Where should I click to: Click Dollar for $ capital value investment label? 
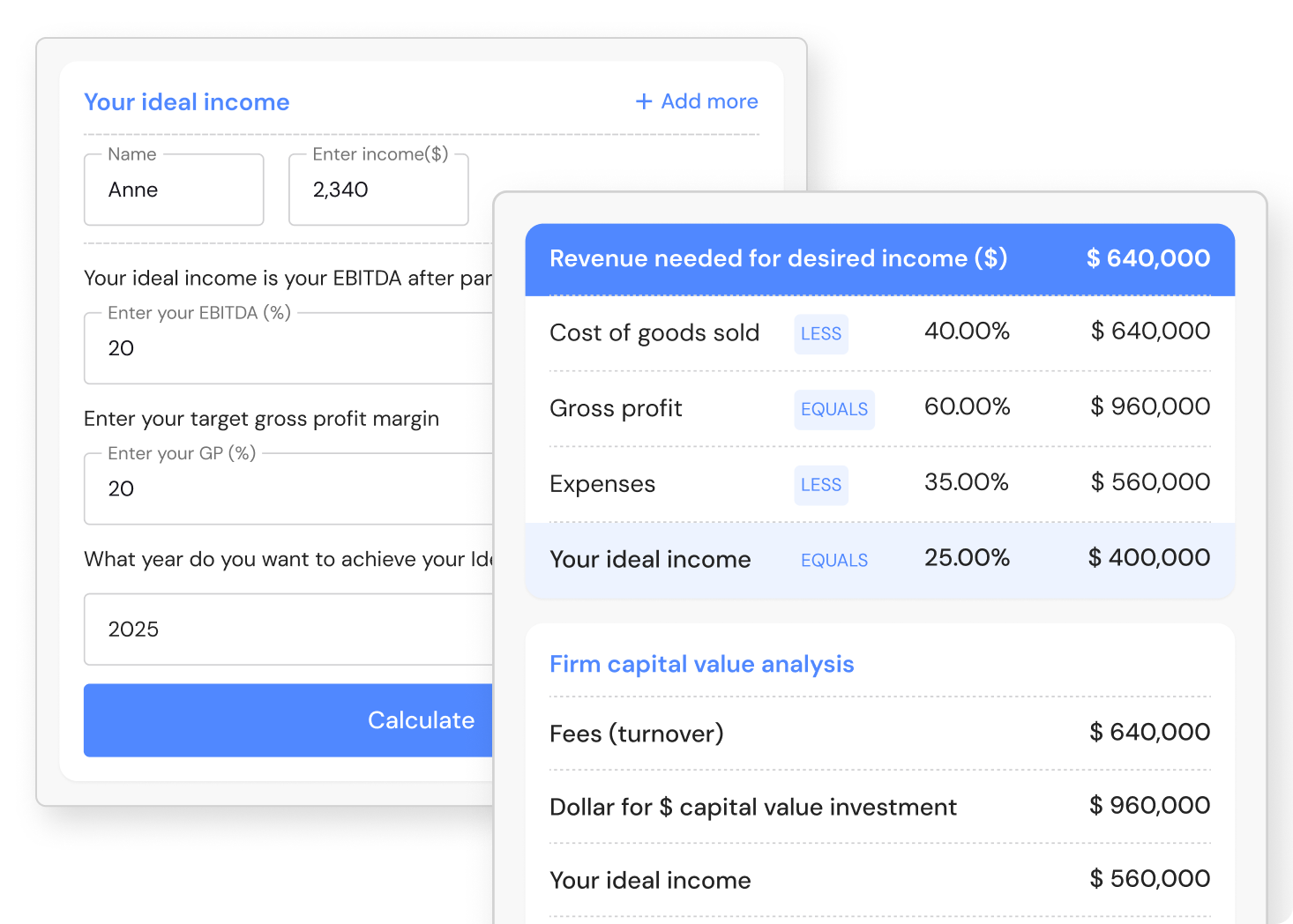[752, 808]
